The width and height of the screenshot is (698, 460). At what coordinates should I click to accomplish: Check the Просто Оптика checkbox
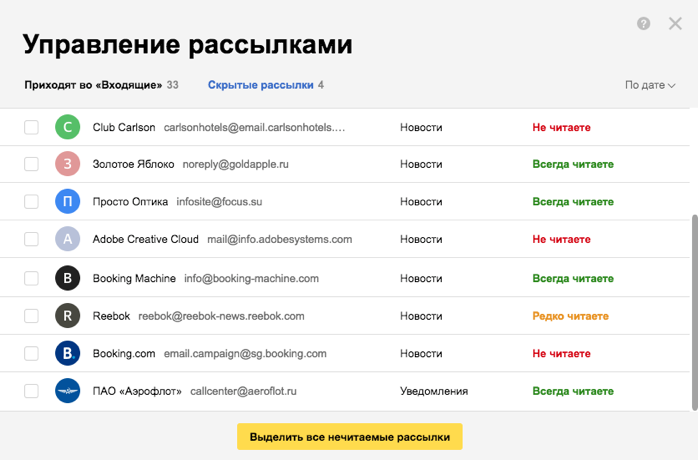click(31, 201)
